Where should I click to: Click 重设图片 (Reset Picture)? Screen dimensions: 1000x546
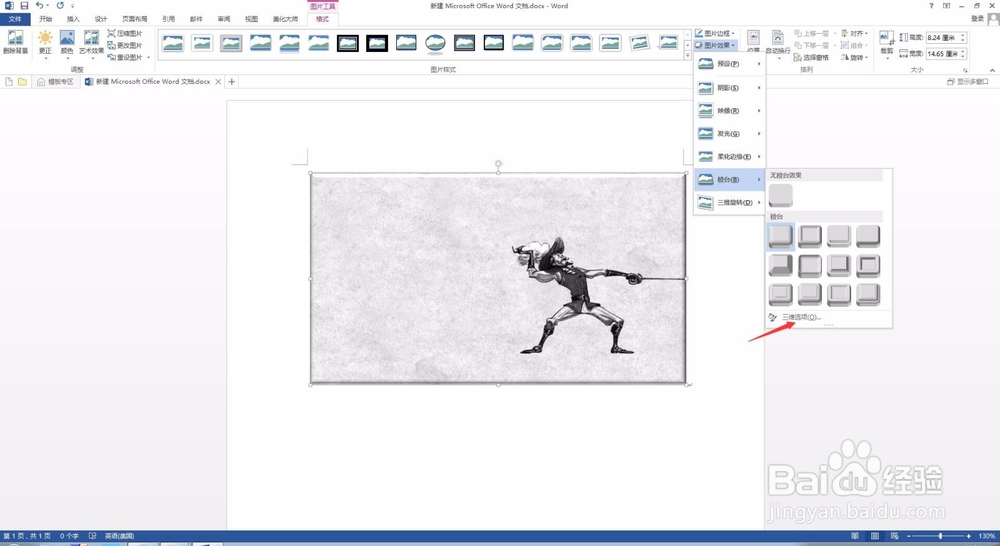tap(125, 57)
